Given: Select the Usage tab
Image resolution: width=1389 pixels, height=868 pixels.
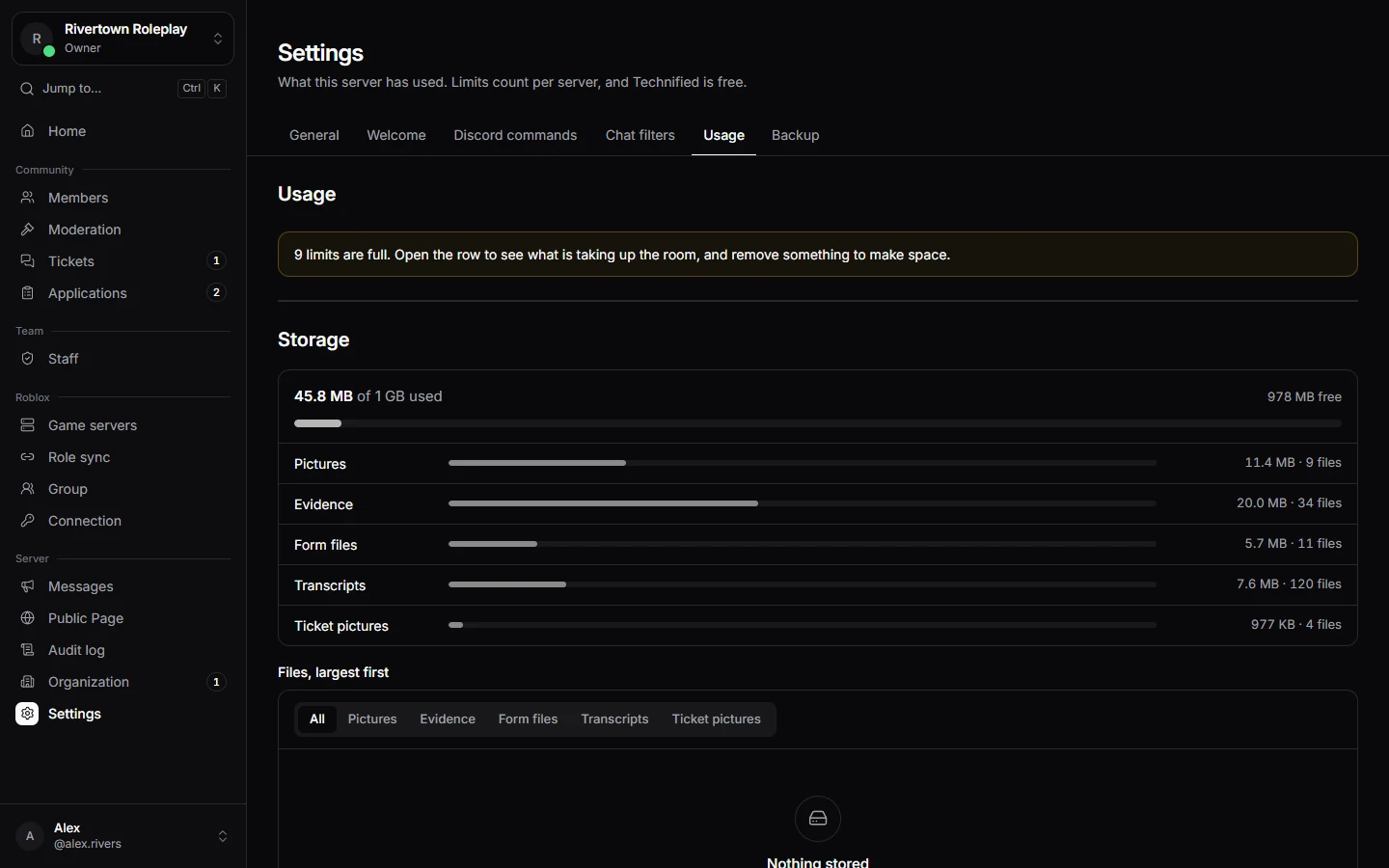Looking at the screenshot, I should 723,135.
